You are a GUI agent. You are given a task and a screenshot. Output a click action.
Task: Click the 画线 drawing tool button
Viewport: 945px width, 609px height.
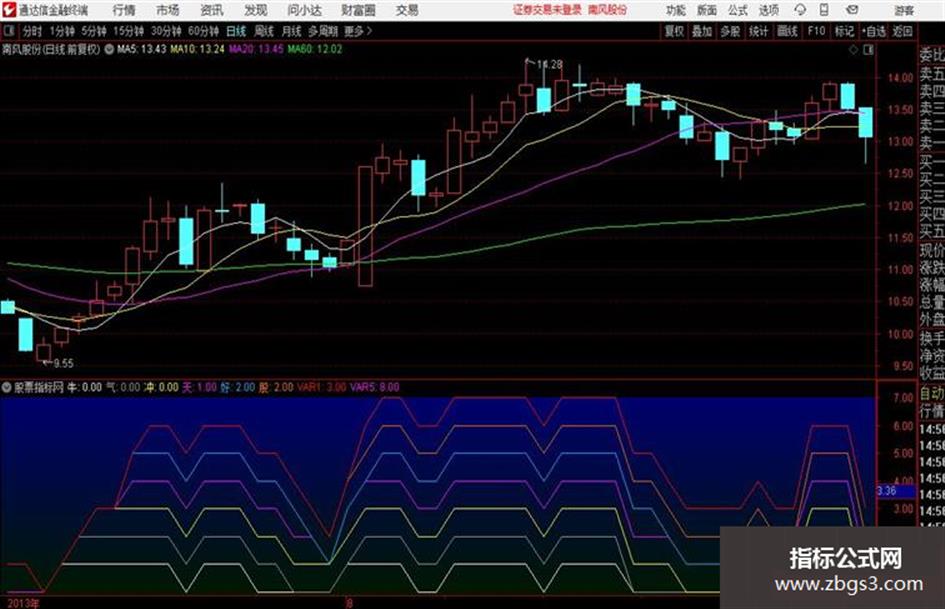(787, 31)
